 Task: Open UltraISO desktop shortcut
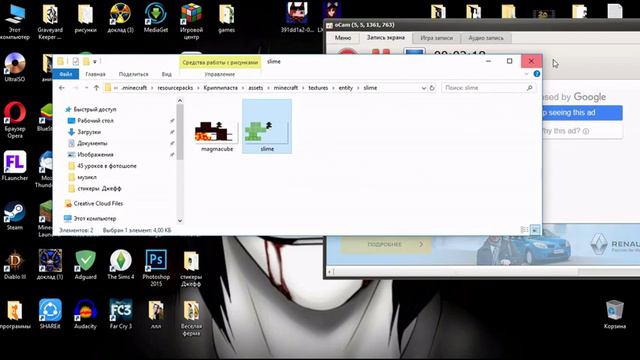click(x=15, y=67)
